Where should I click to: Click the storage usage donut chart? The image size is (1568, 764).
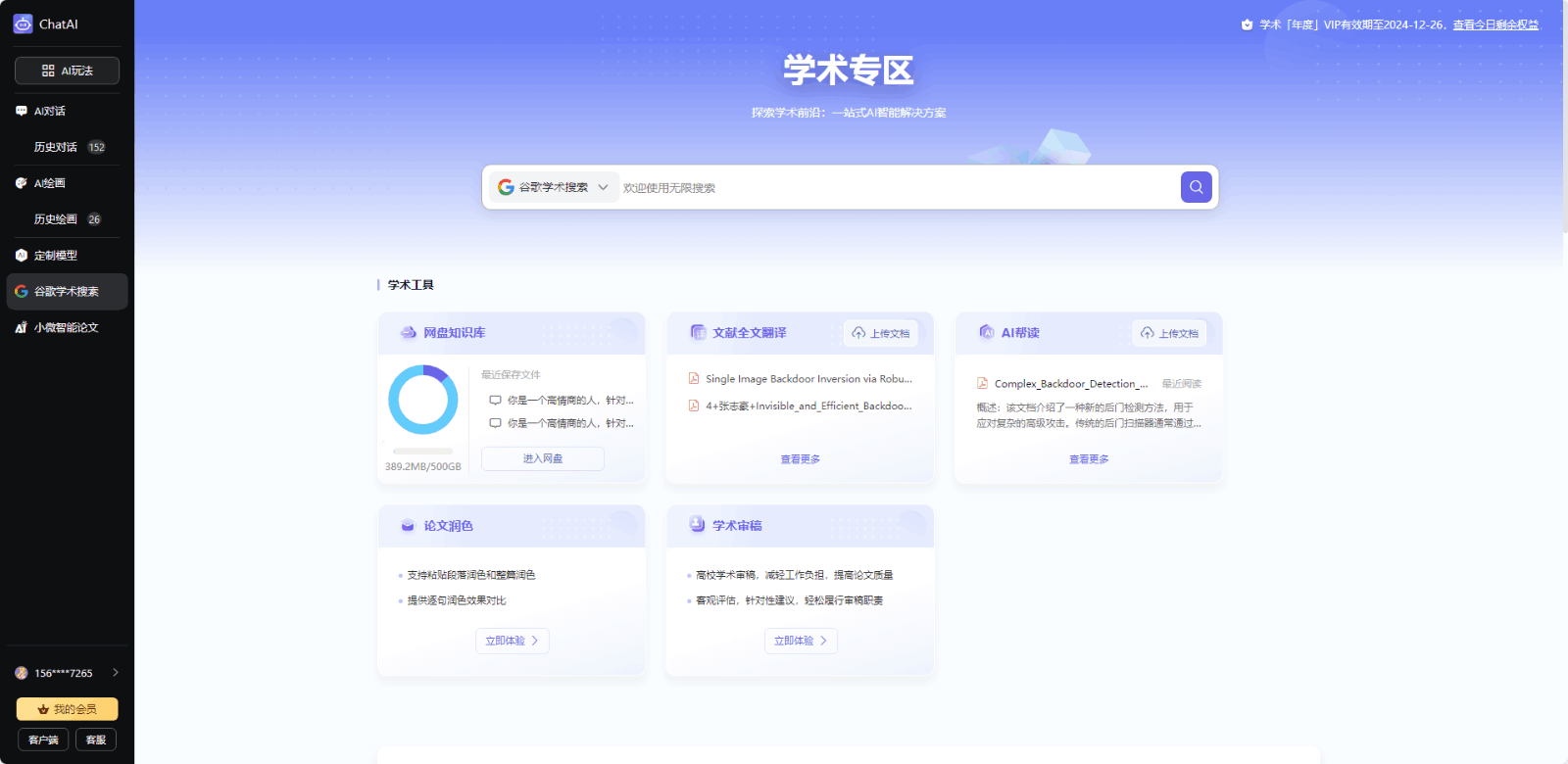423,400
